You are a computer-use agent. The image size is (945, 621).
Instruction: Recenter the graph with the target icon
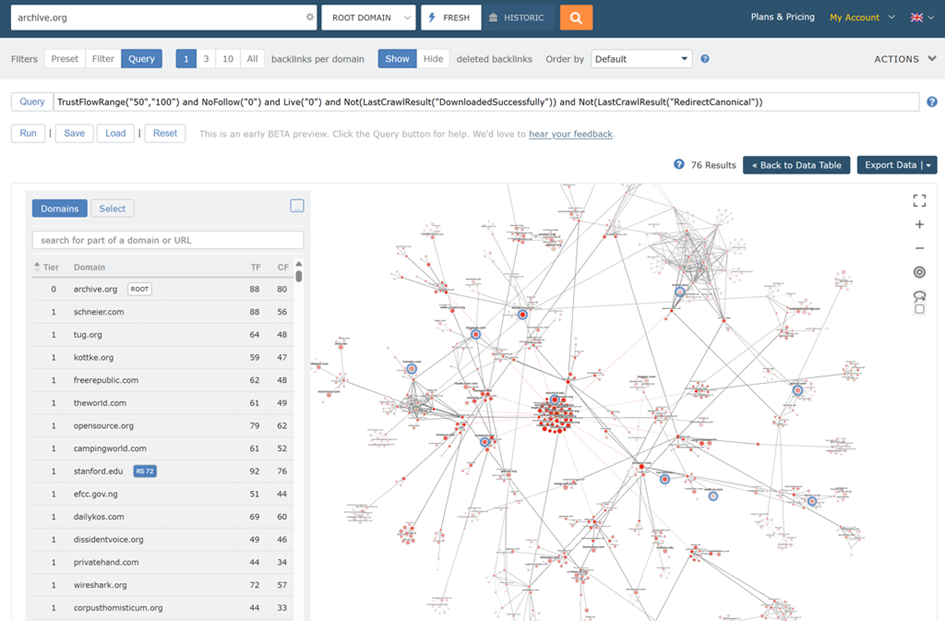click(919, 272)
